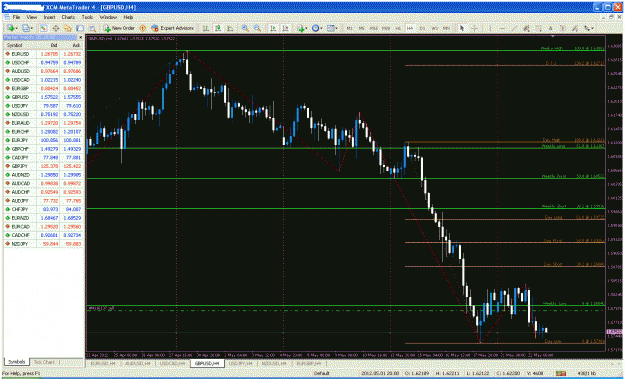
Task: Switch to EURGBP,H4 chart tab
Action: point(308,363)
